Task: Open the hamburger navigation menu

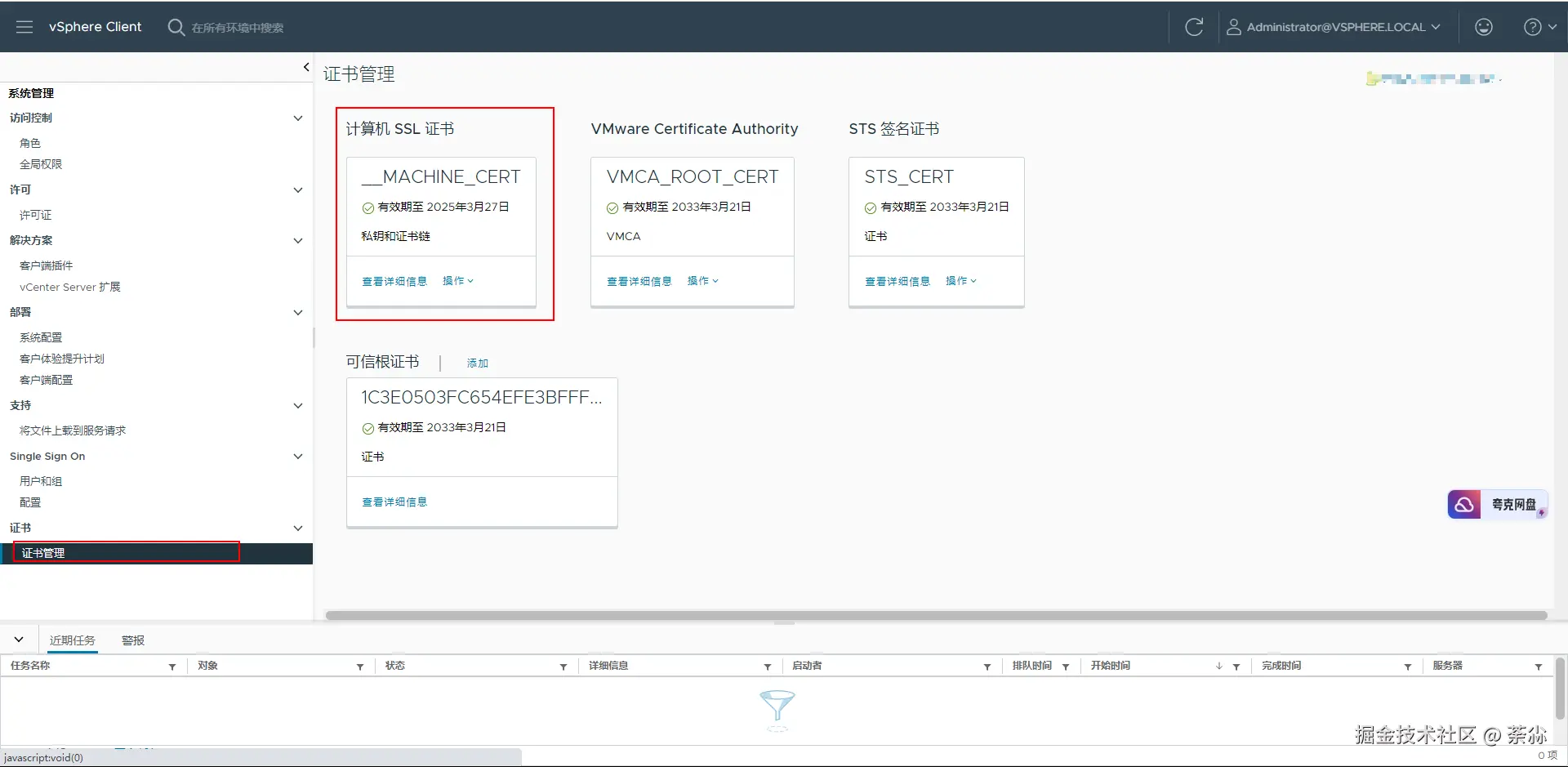Action: [x=24, y=27]
